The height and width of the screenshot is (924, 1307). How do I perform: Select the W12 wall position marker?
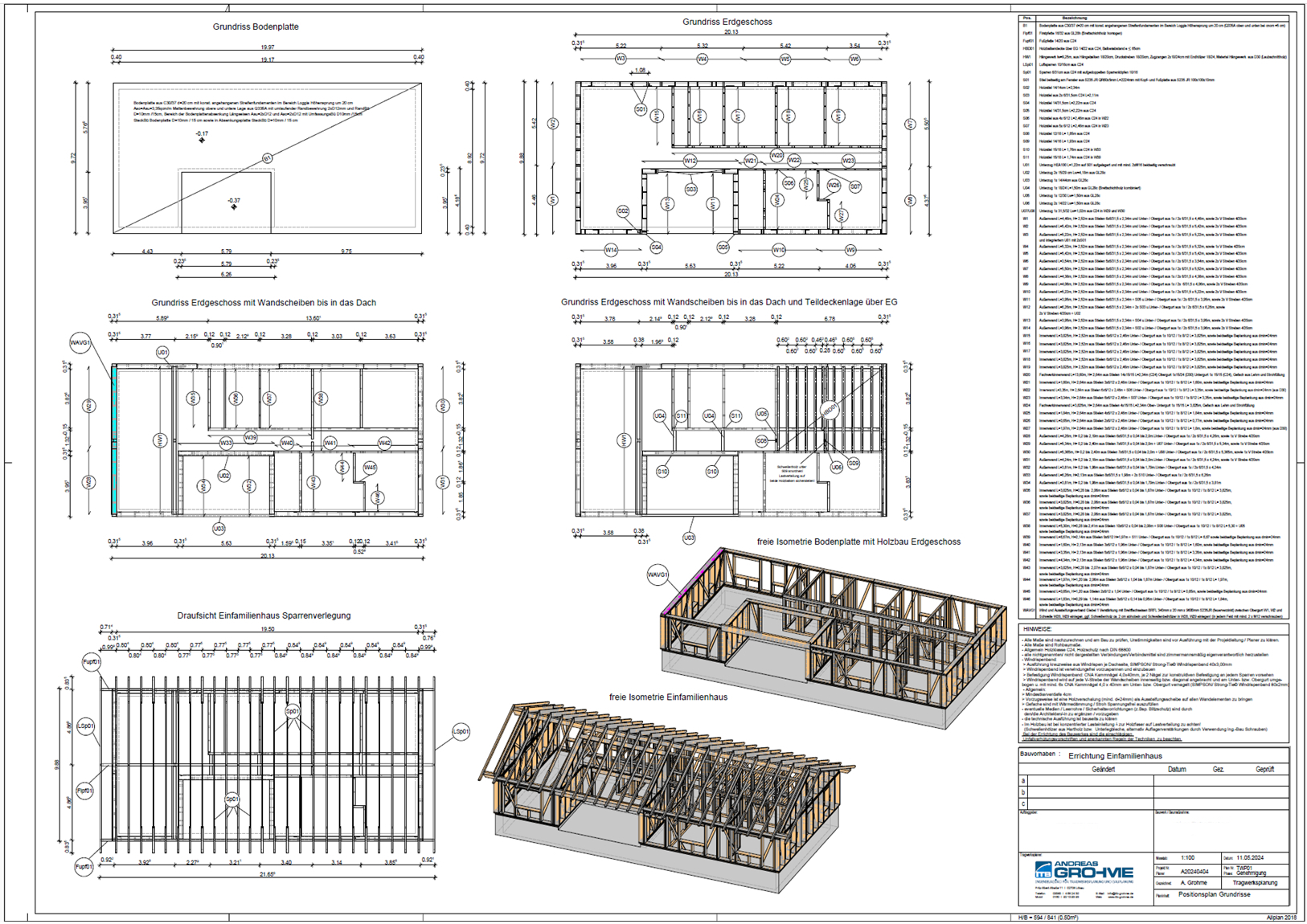[690, 161]
